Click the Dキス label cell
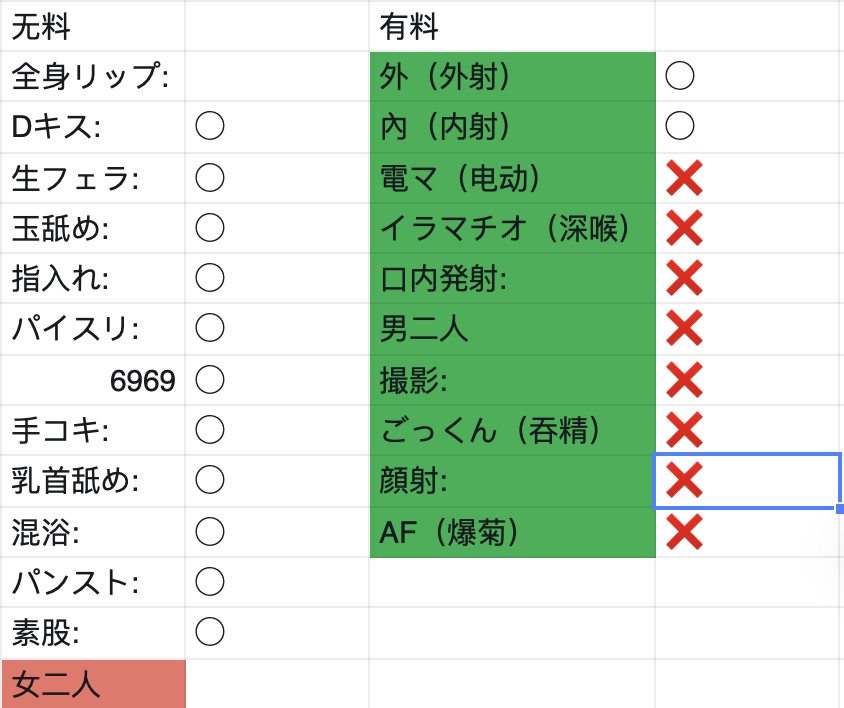The image size is (844, 708). [x=93, y=127]
